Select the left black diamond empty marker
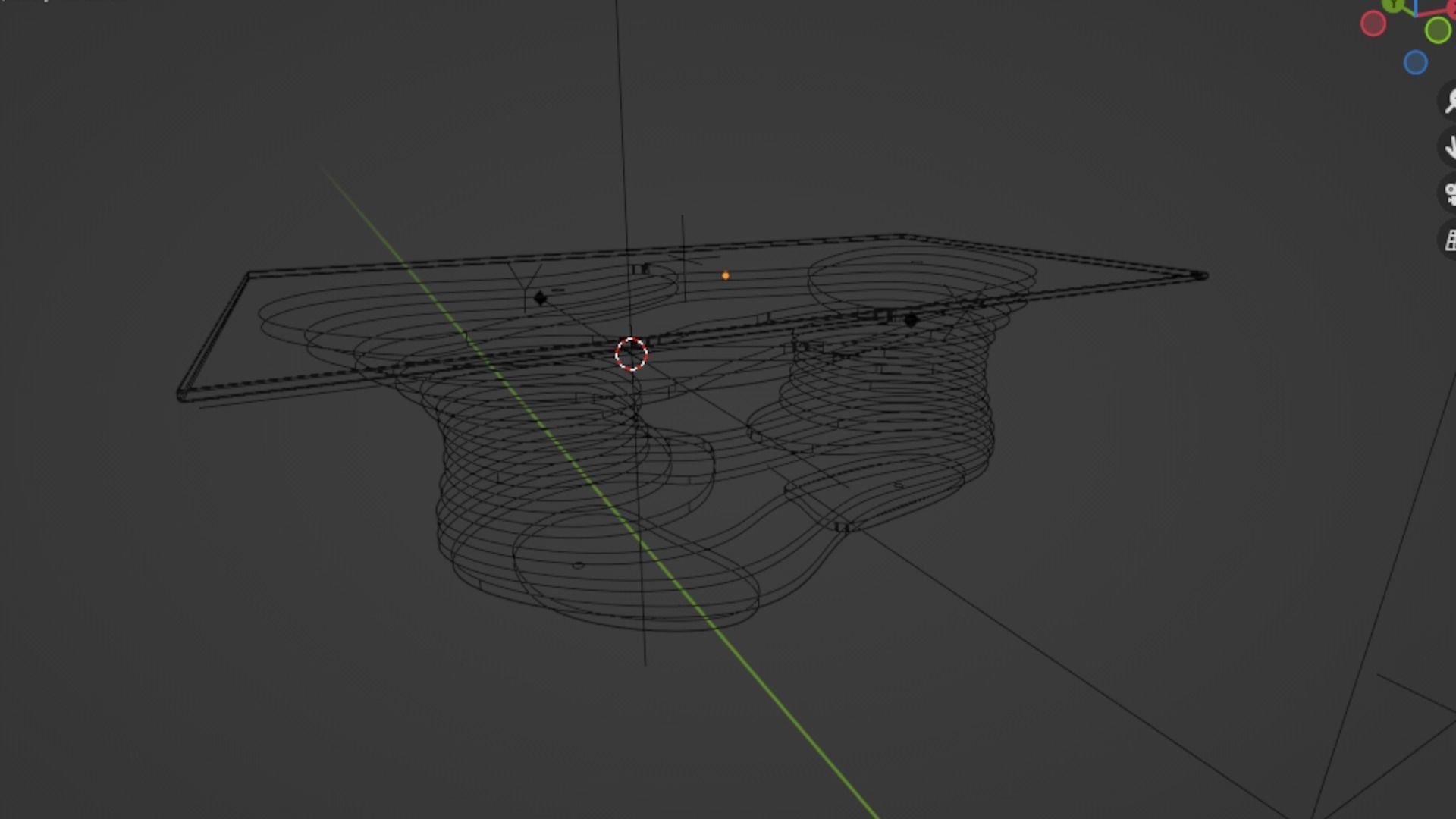1456x819 pixels. (540, 298)
